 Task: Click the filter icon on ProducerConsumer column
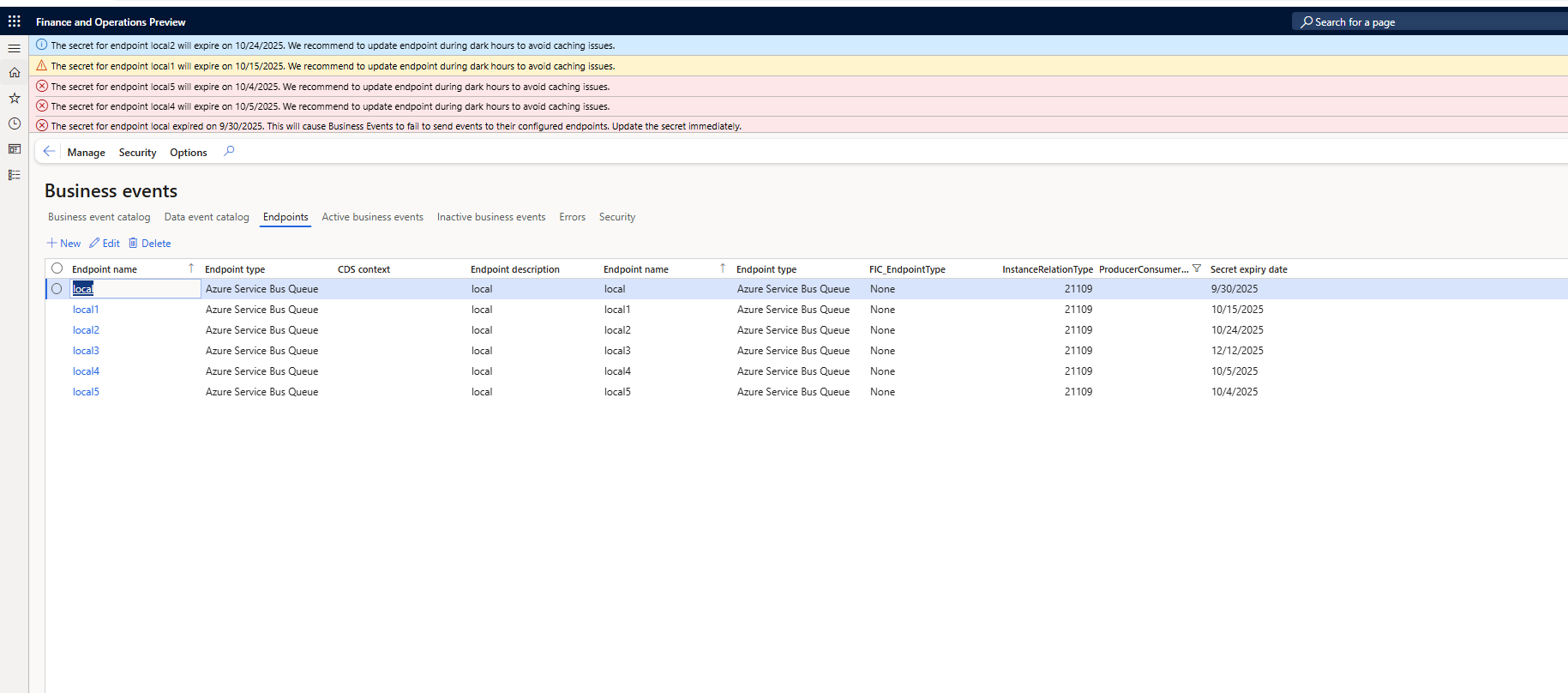click(x=1197, y=268)
